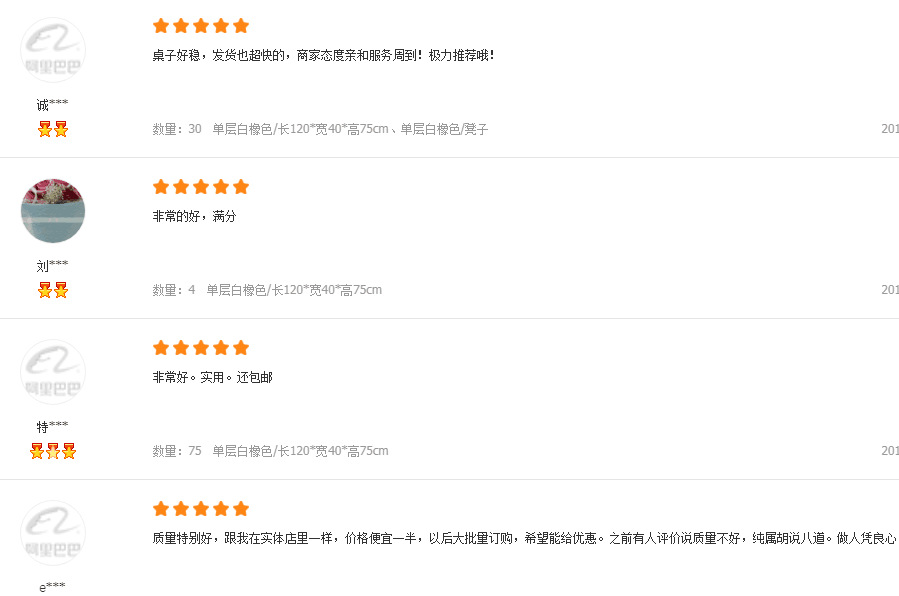Click the Alibaba avatar of reviewer 诚***
Screen dimensions: 899x596
(53, 50)
